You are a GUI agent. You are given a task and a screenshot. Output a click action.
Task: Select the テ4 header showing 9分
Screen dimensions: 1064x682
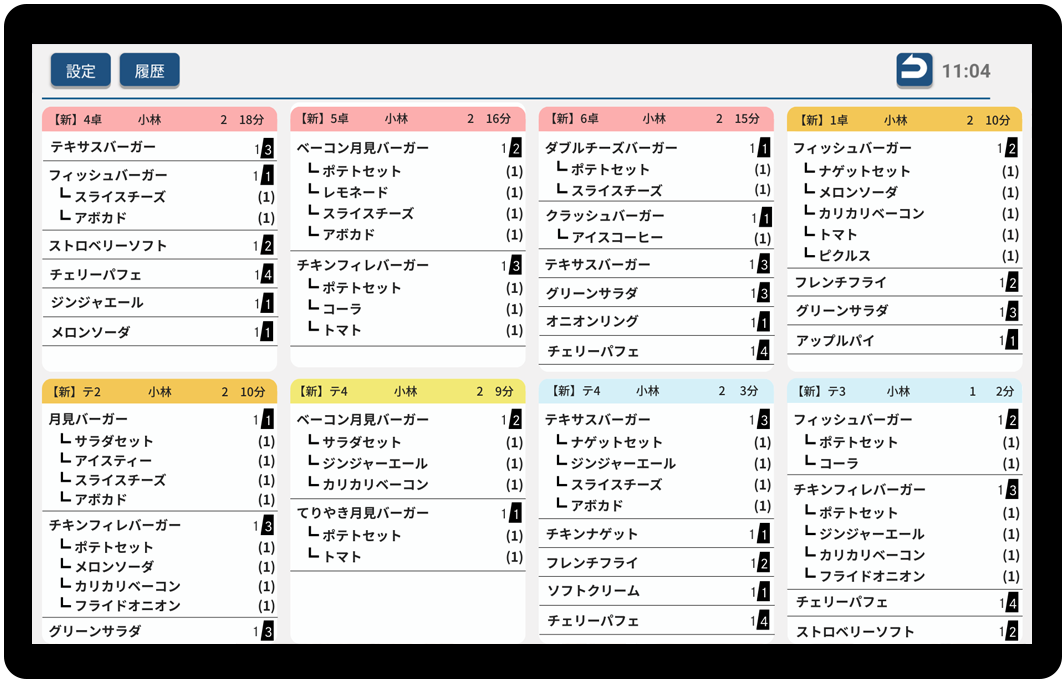click(408, 392)
